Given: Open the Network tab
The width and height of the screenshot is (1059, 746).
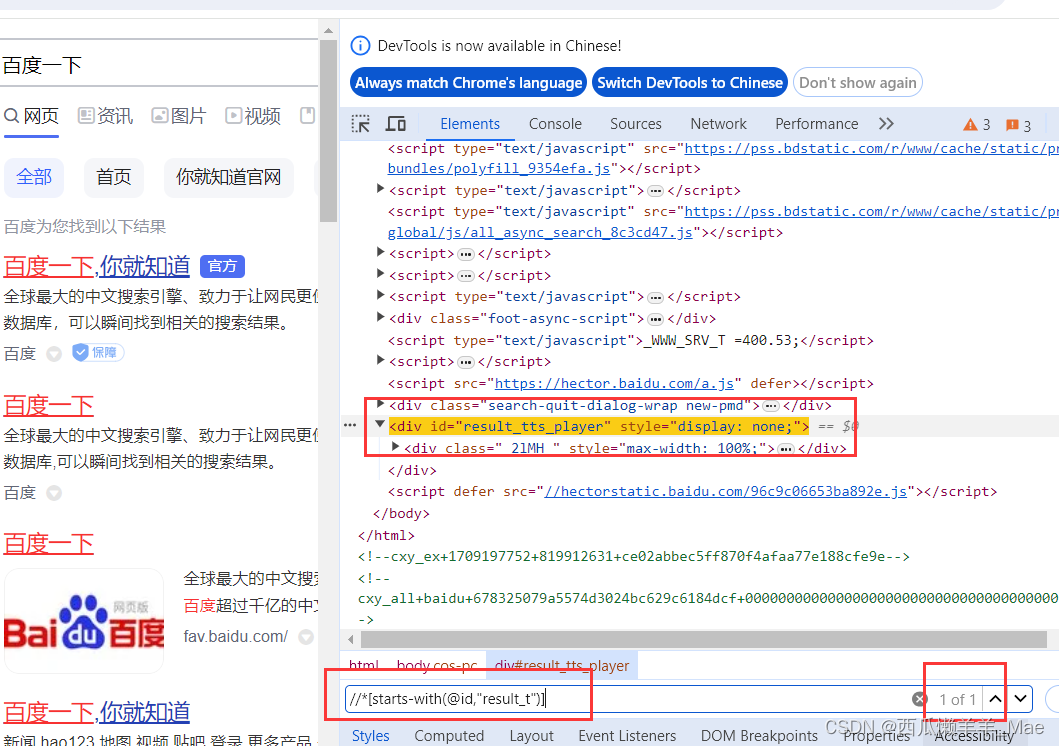Looking at the screenshot, I should click(718, 124).
